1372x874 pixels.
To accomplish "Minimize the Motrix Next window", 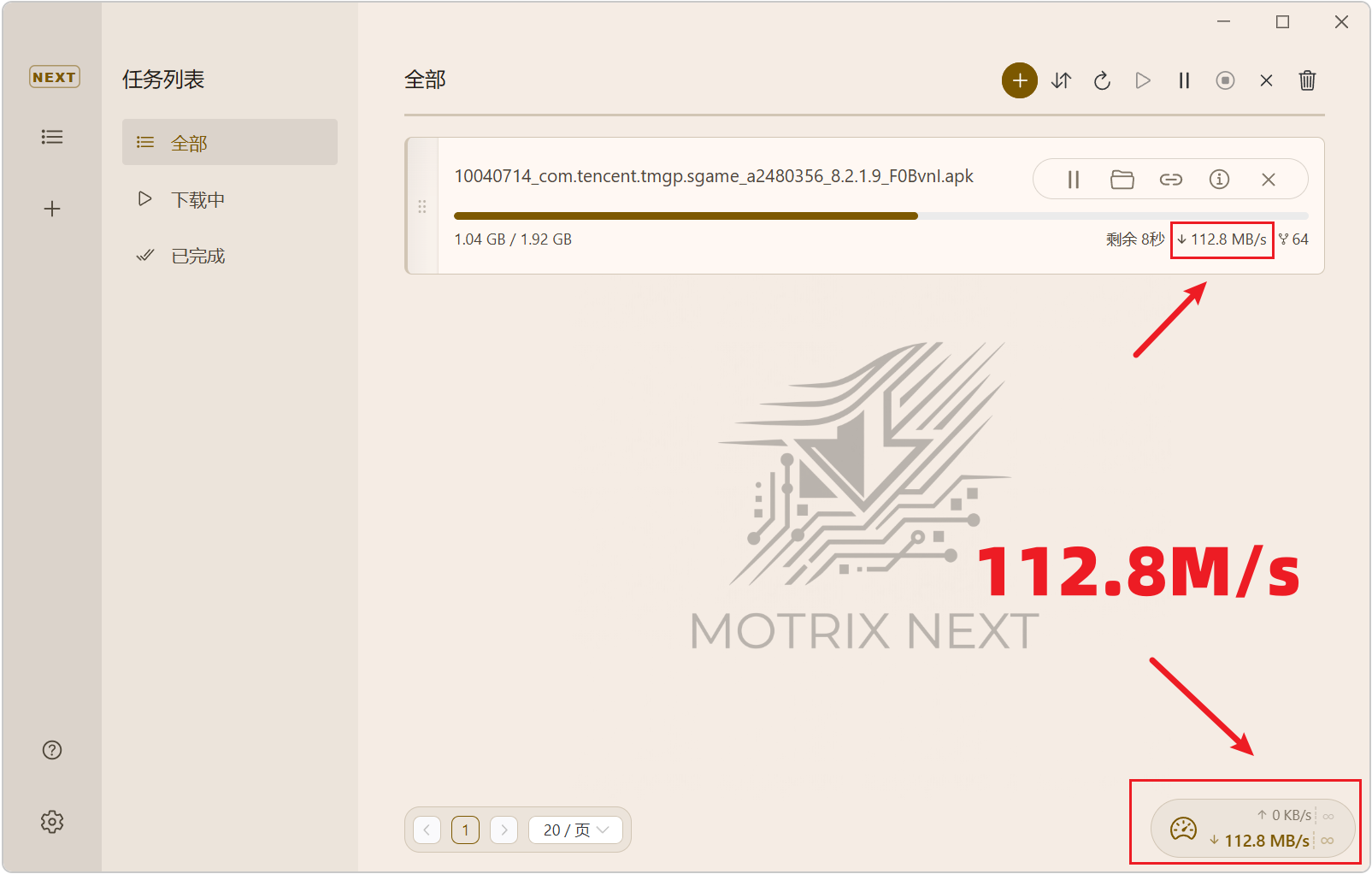I will (1224, 22).
